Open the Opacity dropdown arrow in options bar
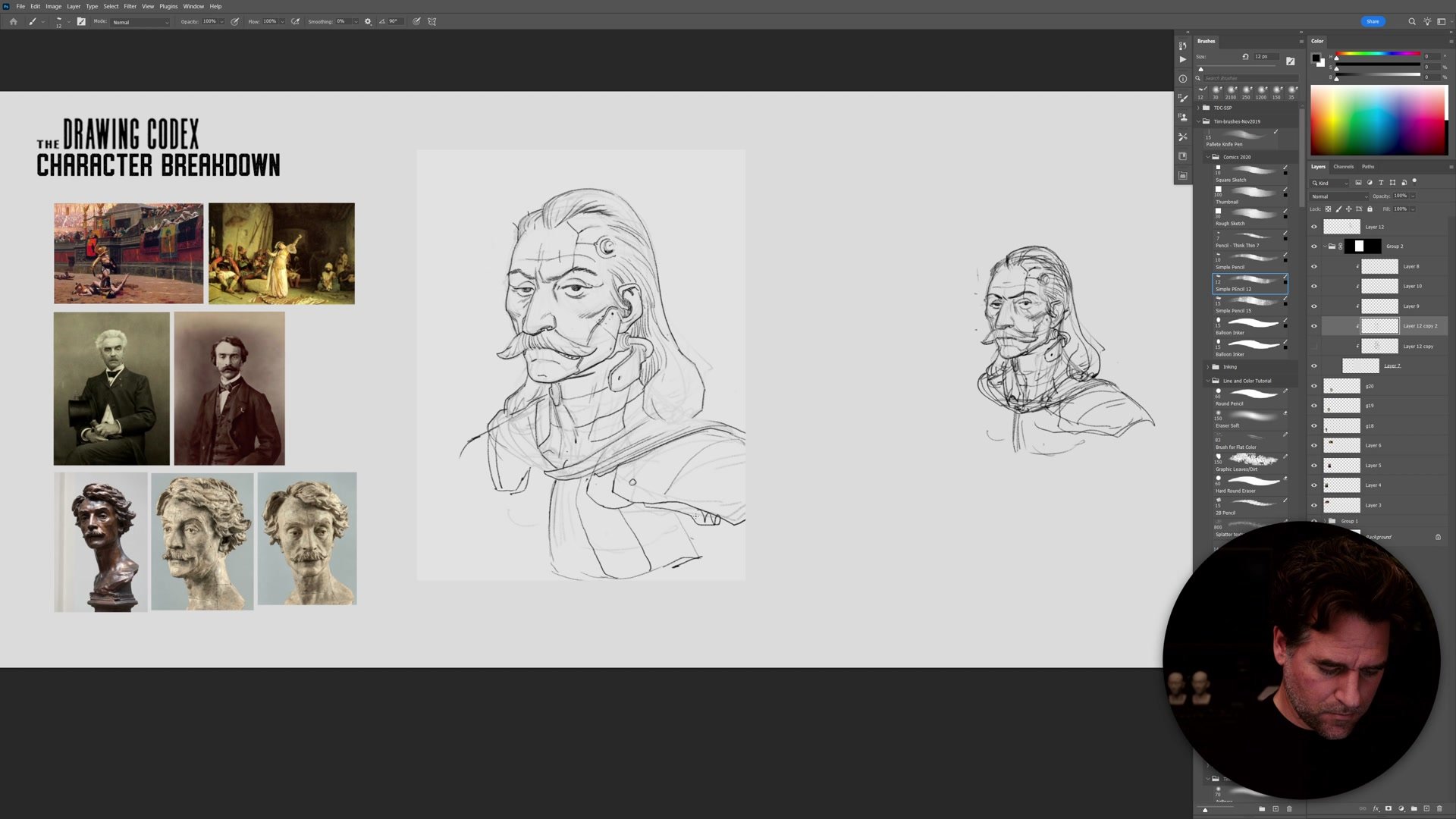The height and width of the screenshot is (819, 1456). pos(221,22)
